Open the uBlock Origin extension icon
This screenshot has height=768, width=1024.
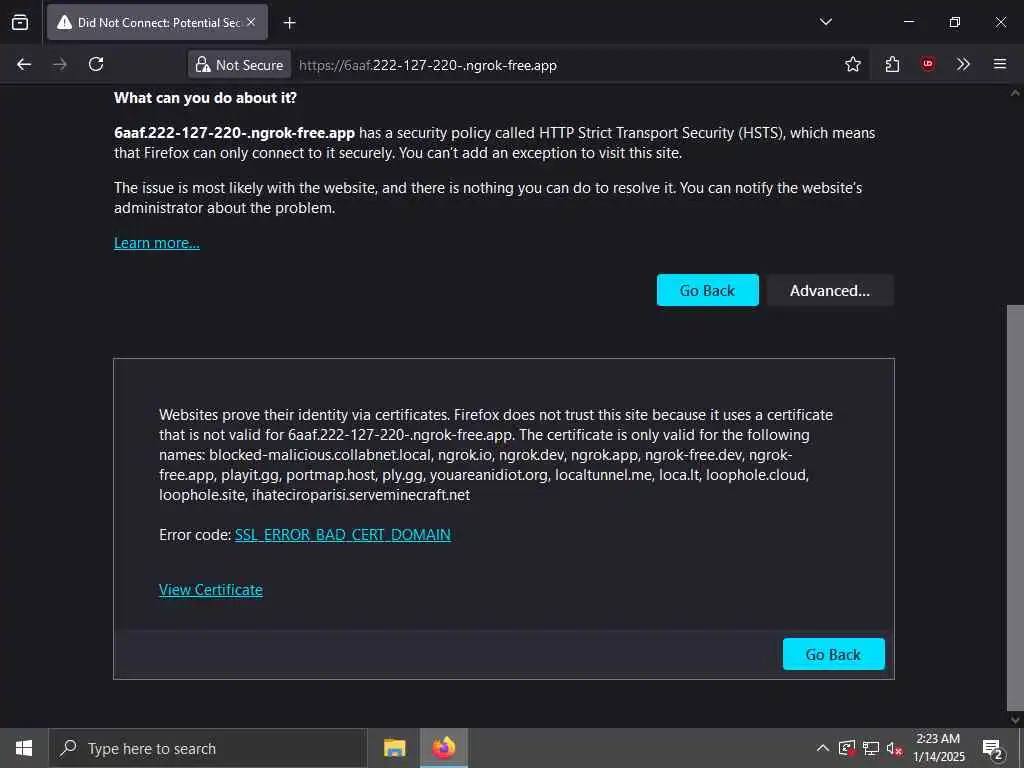tap(927, 64)
